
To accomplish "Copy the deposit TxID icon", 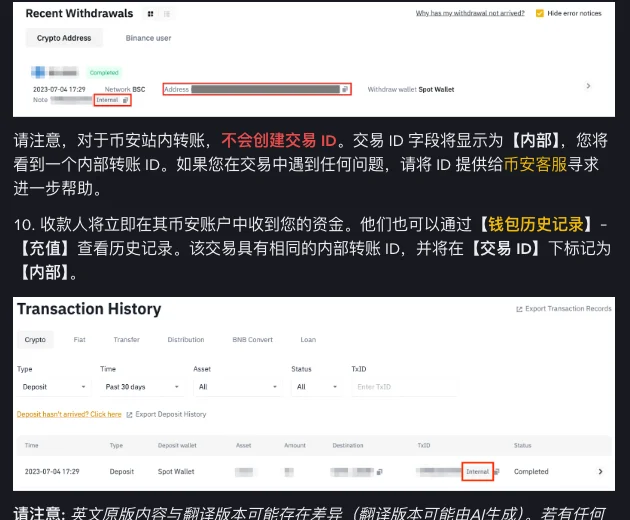I will (x=497, y=472).
